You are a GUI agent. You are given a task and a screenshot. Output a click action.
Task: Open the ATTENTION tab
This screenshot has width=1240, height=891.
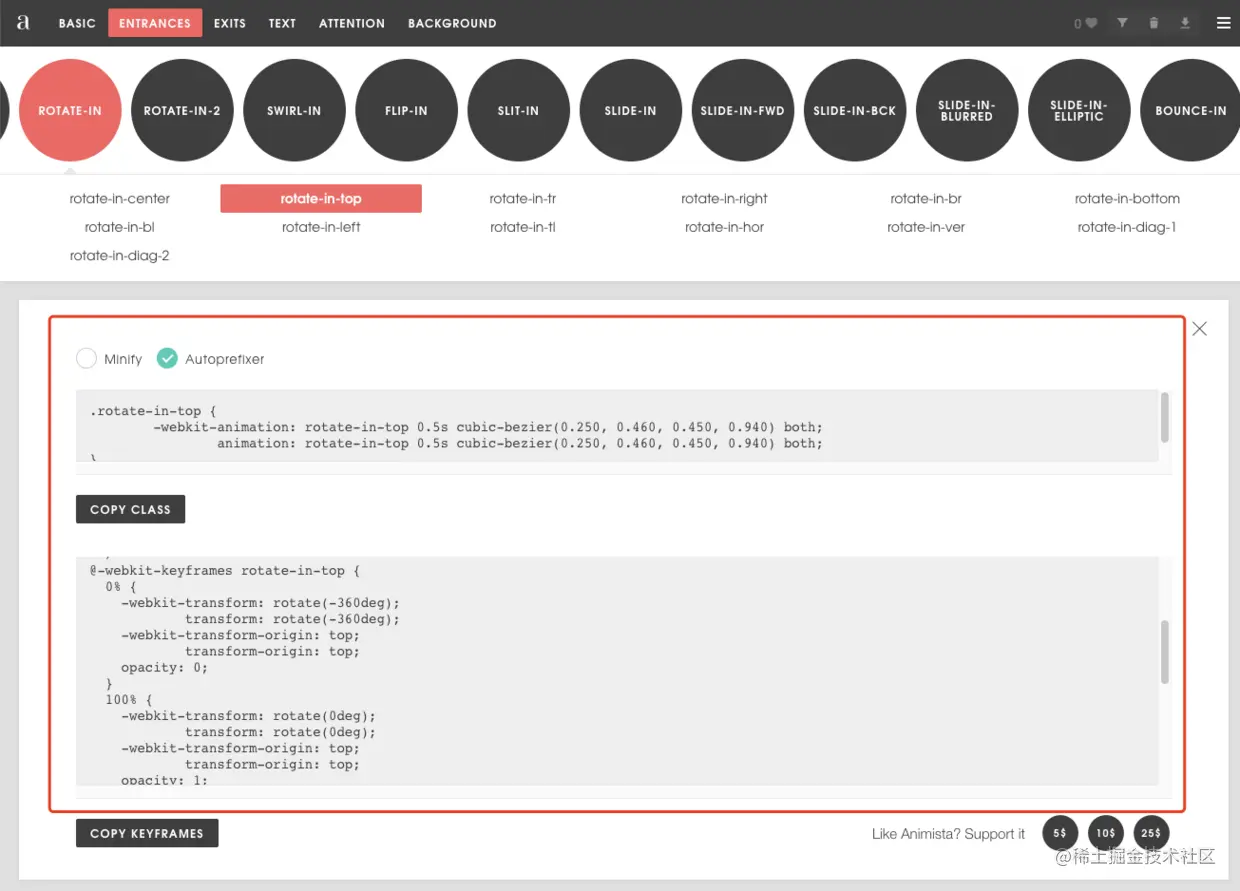352,23
